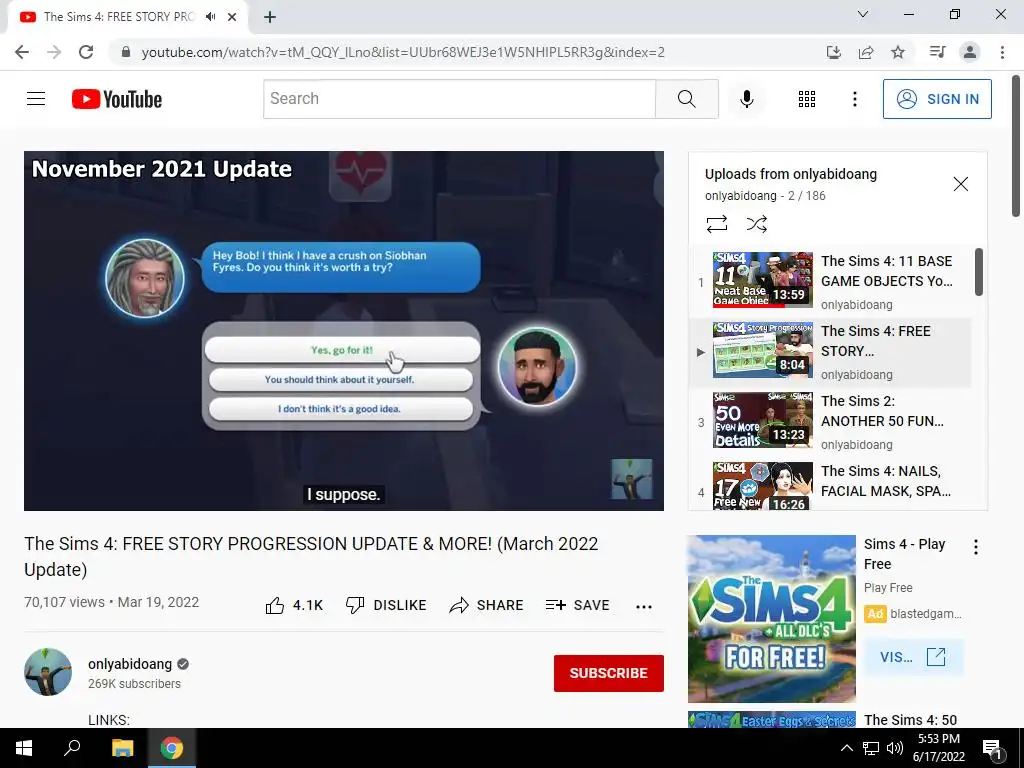Reload the YouTube page
1024x768 pixels.
[x=86, y=52]
